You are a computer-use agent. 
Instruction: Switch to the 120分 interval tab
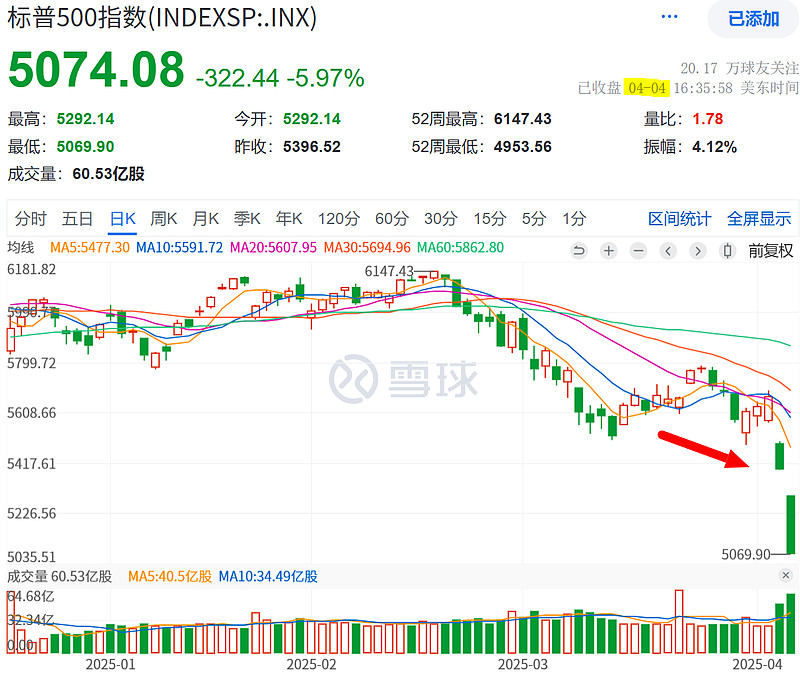click(339, 219)
